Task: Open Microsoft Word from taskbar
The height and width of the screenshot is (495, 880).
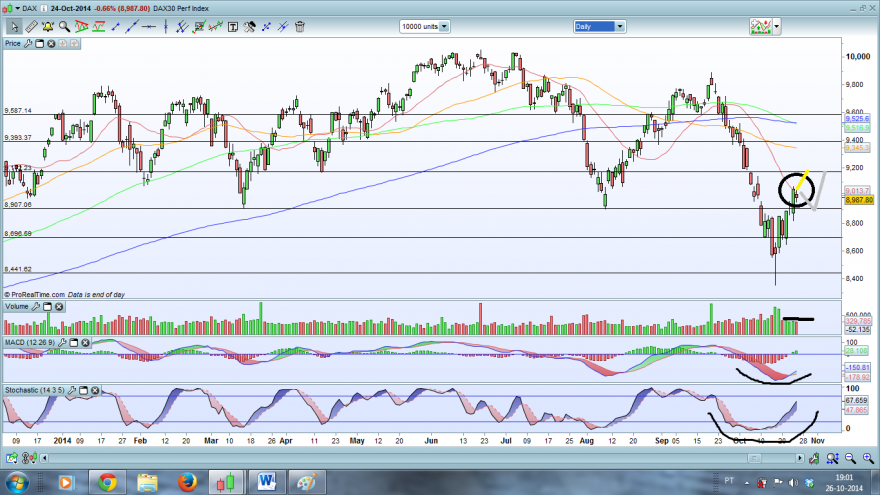Action: [267, 483]
